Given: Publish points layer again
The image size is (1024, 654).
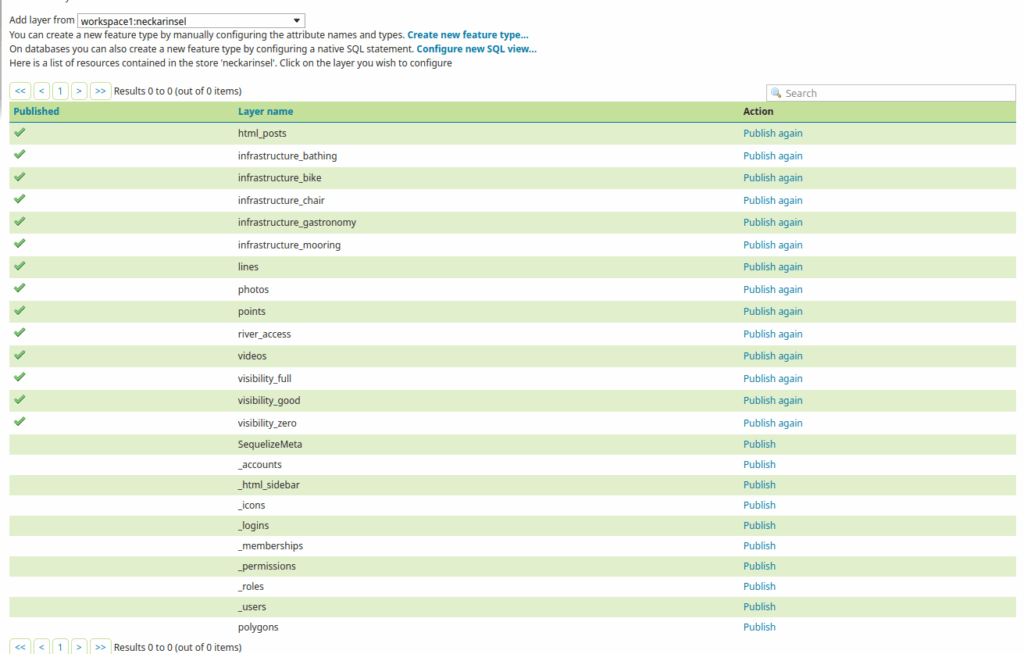Looking at the screenshot, I should coord(773,311).
